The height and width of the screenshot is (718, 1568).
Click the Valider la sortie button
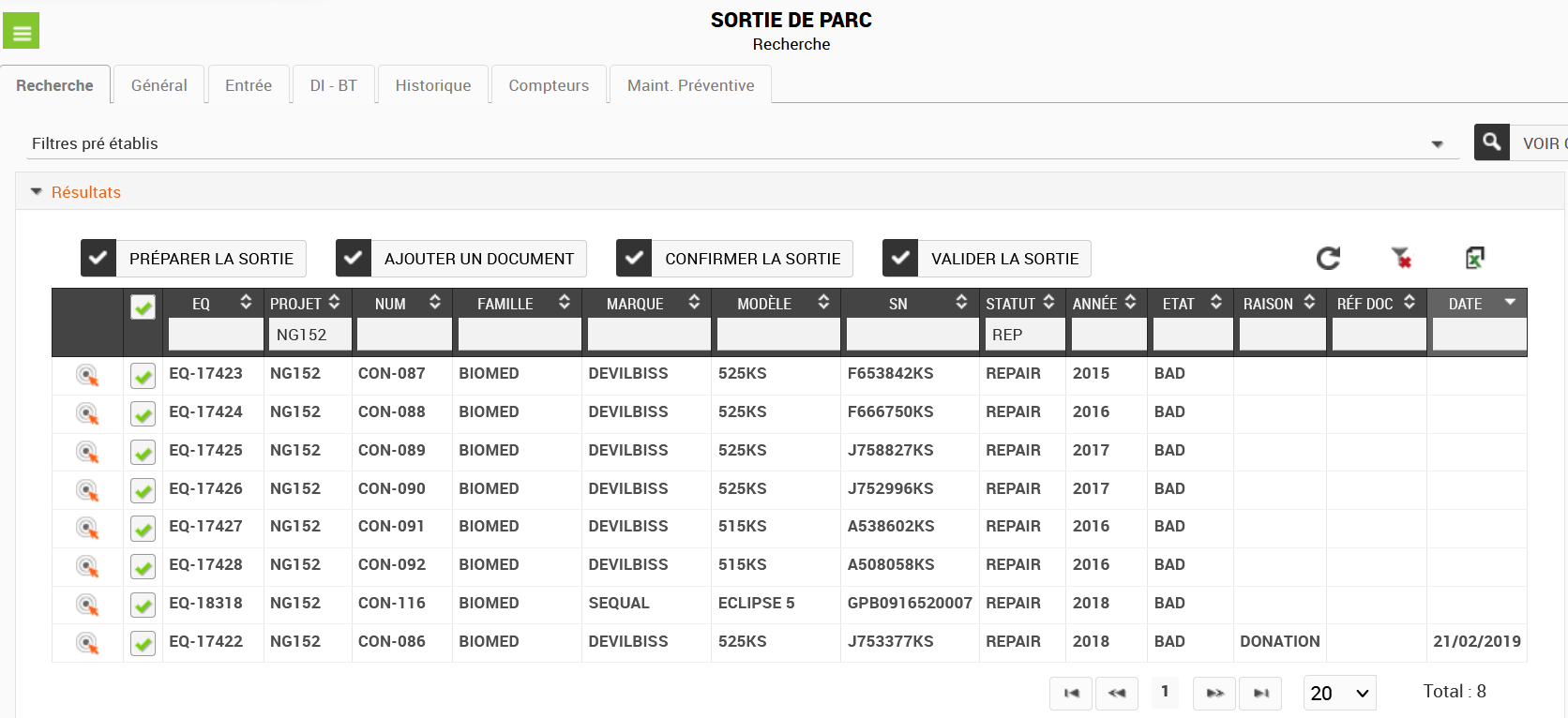[987, 259]
